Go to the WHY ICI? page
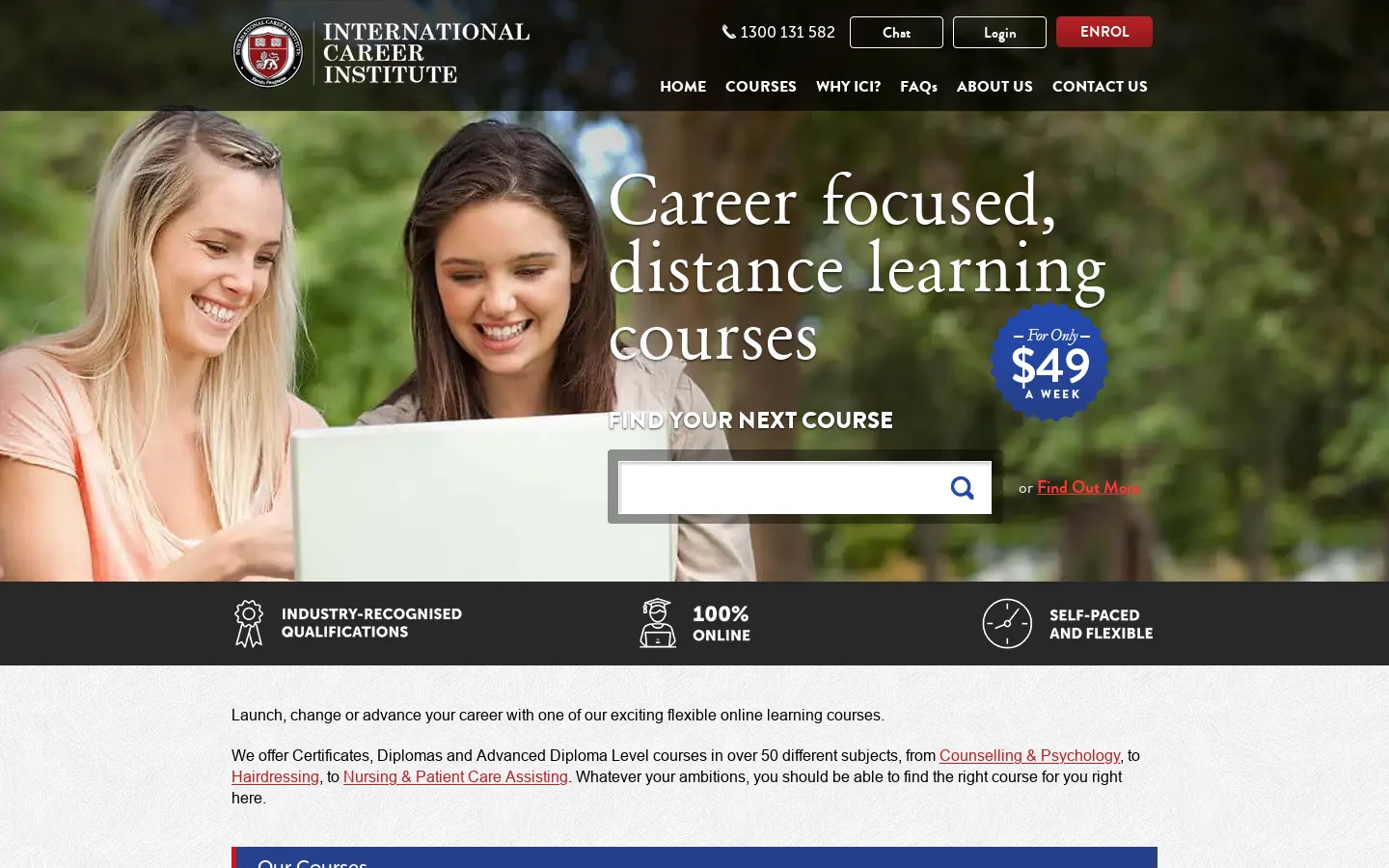Screen dimensions: 1389x868 point(848,87)
